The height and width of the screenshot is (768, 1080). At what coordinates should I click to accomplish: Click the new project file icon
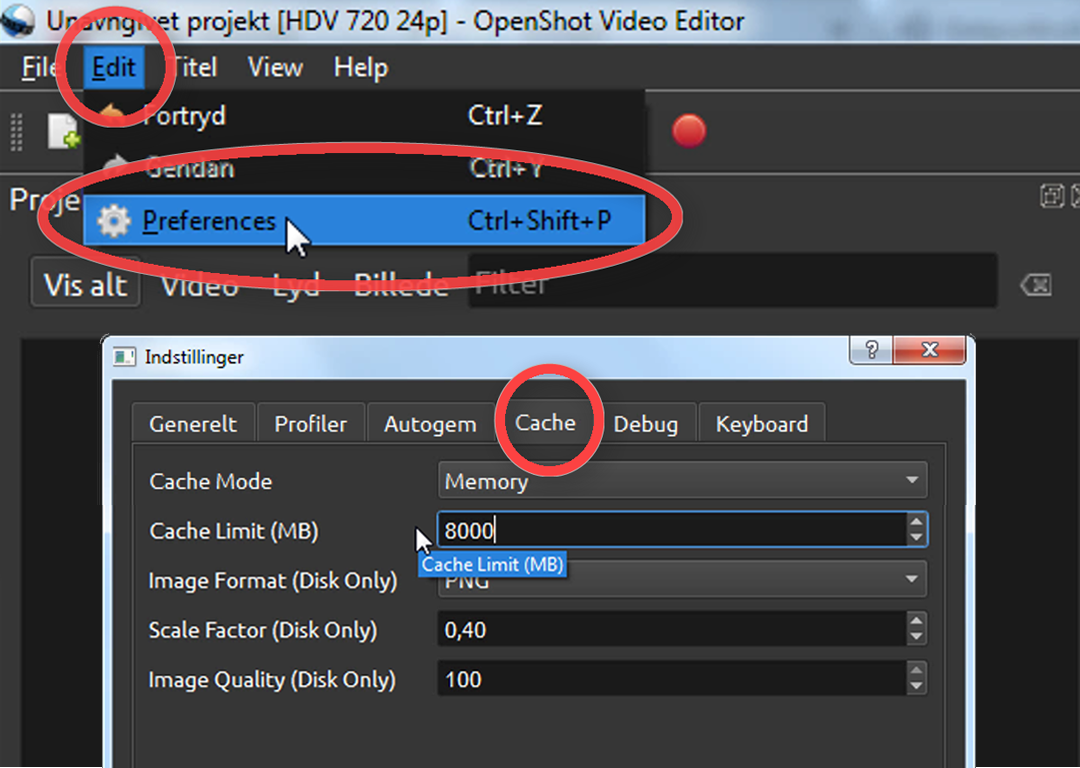coord(63,131)
